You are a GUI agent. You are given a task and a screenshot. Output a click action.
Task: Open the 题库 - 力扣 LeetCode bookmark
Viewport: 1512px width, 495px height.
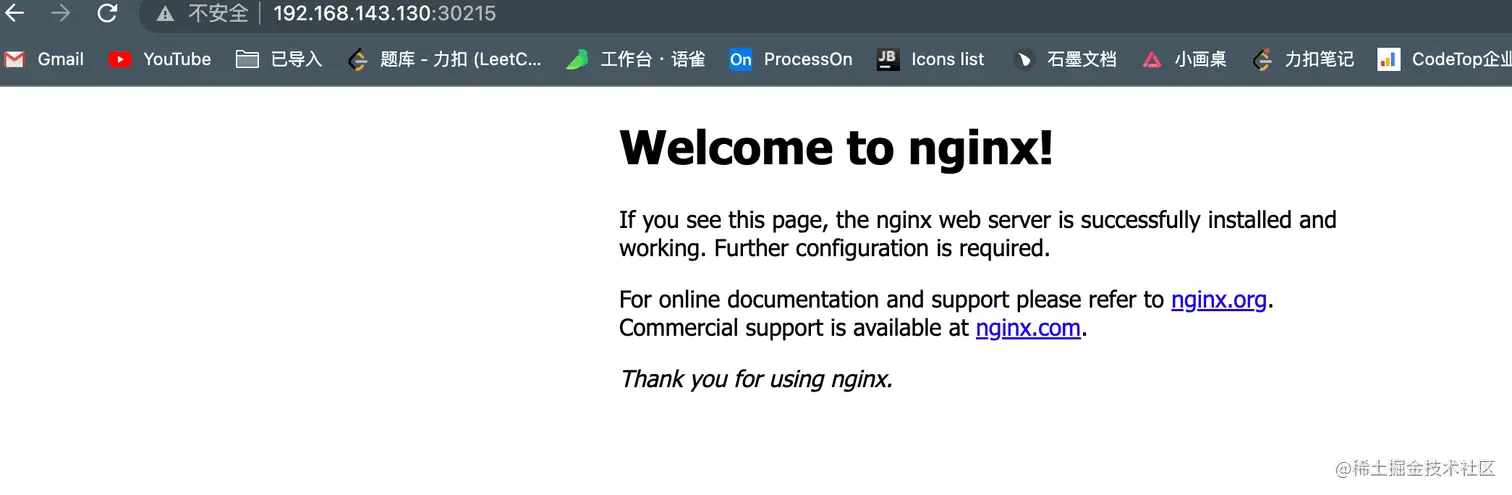coord(444,59)
